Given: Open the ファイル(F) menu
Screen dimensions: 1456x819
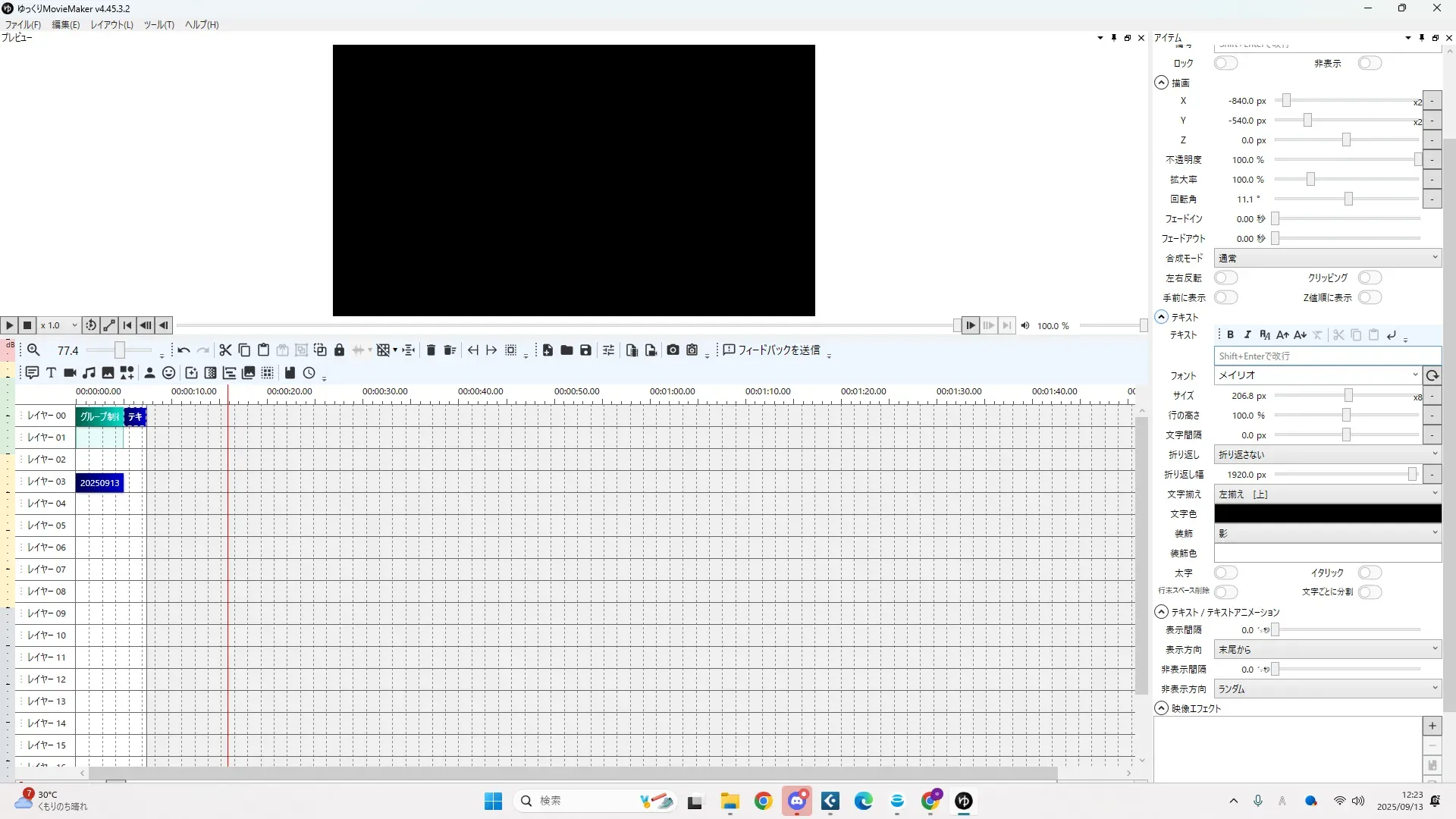Looking at the screenshot, I should click(23, 25).
